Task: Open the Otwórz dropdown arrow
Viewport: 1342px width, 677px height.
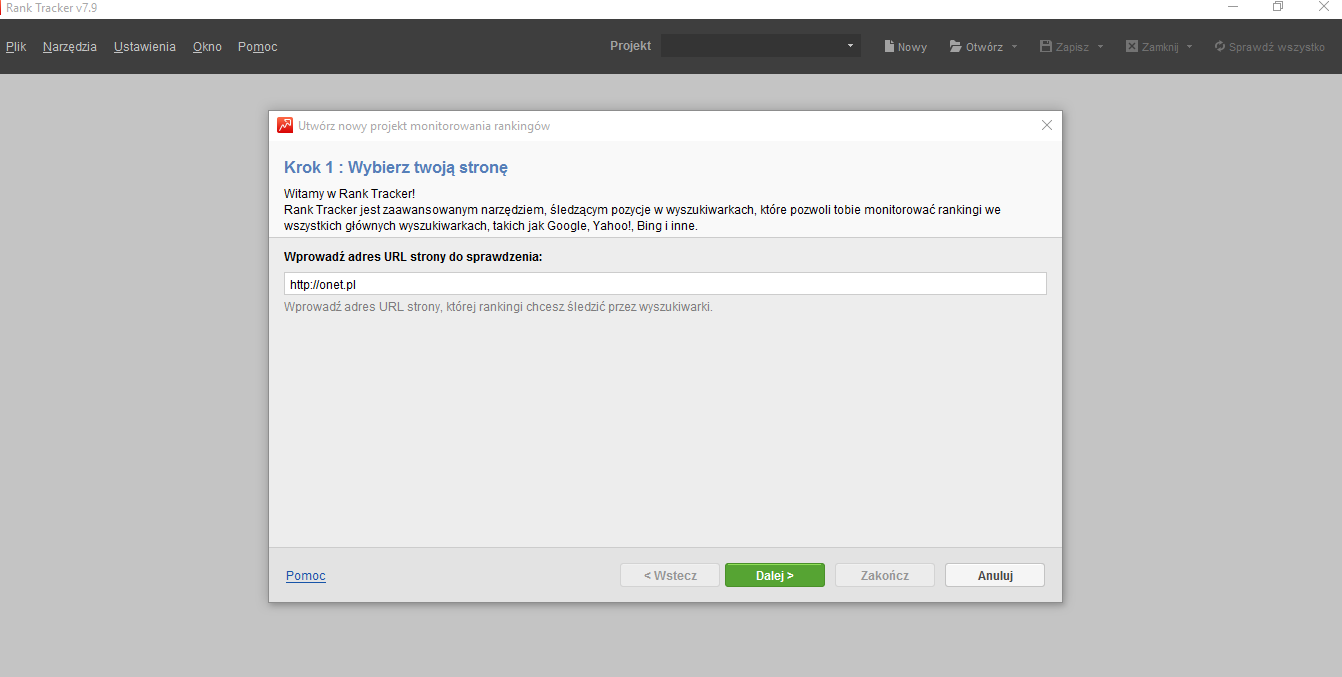Action: (x=1014, y=47)
